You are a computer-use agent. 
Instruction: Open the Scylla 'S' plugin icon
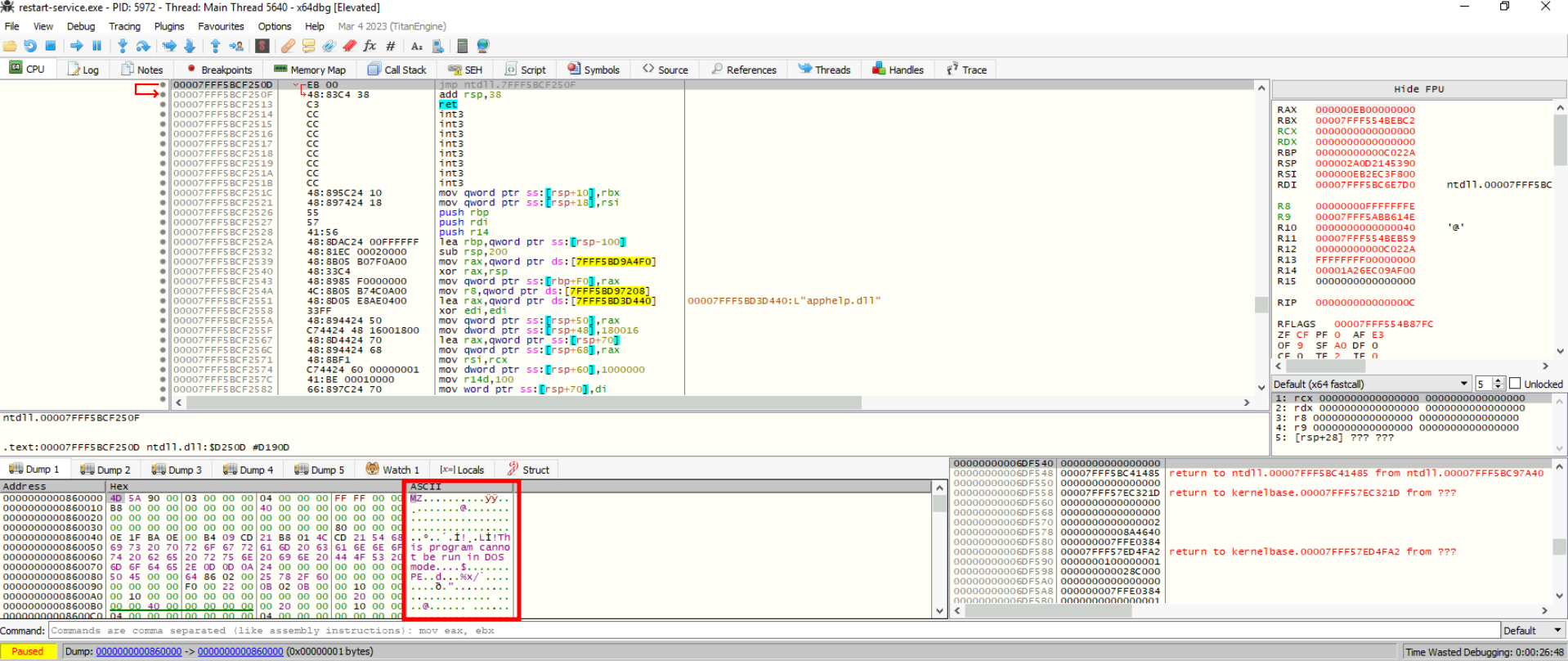(262, 46)
